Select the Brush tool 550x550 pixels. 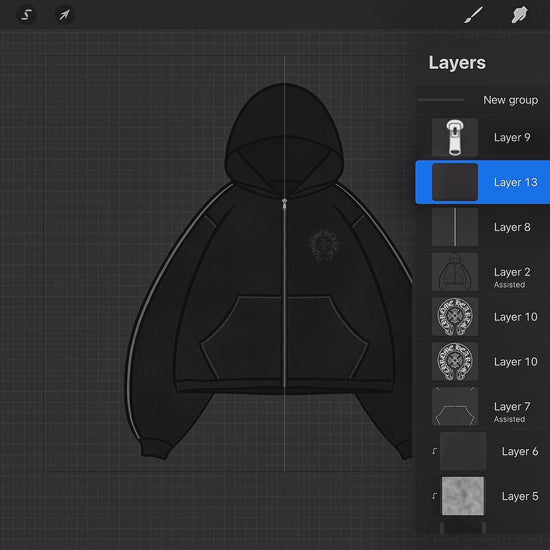(x=474, y=15)
